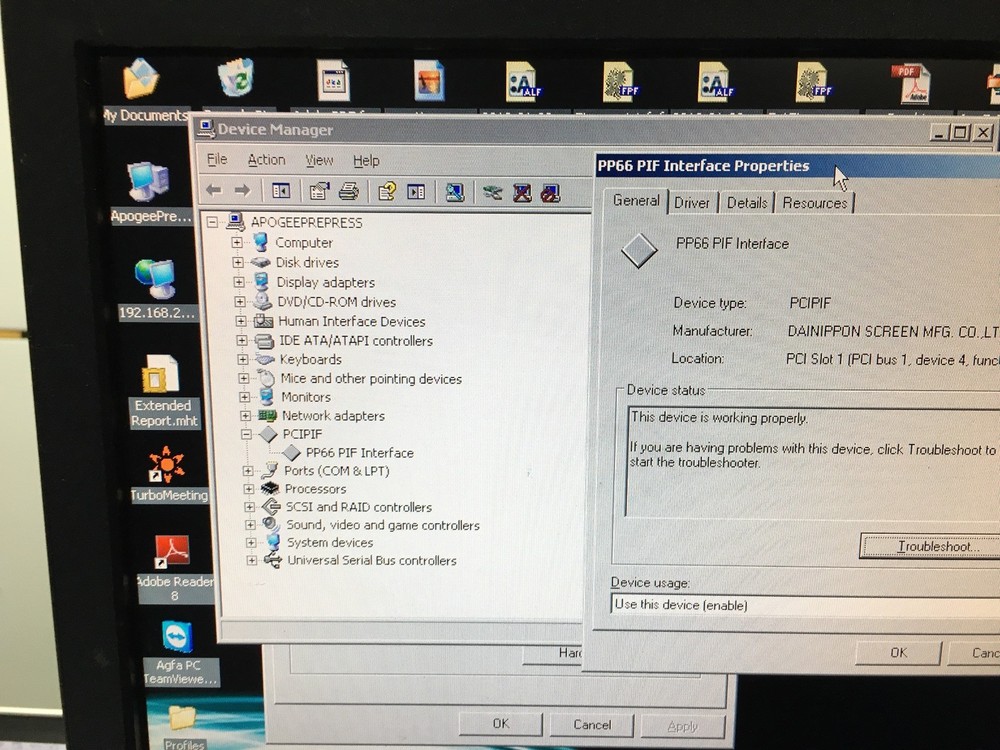The width and height of the screenshot is (1000, 750).
Task: Expand the Universal Serial Bus controllers node
Action: (x=251, y=561)
